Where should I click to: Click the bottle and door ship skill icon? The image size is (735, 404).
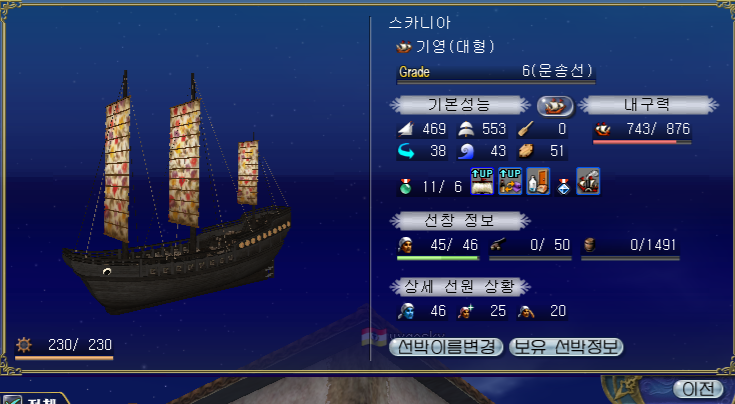click(x=538, y=181)
